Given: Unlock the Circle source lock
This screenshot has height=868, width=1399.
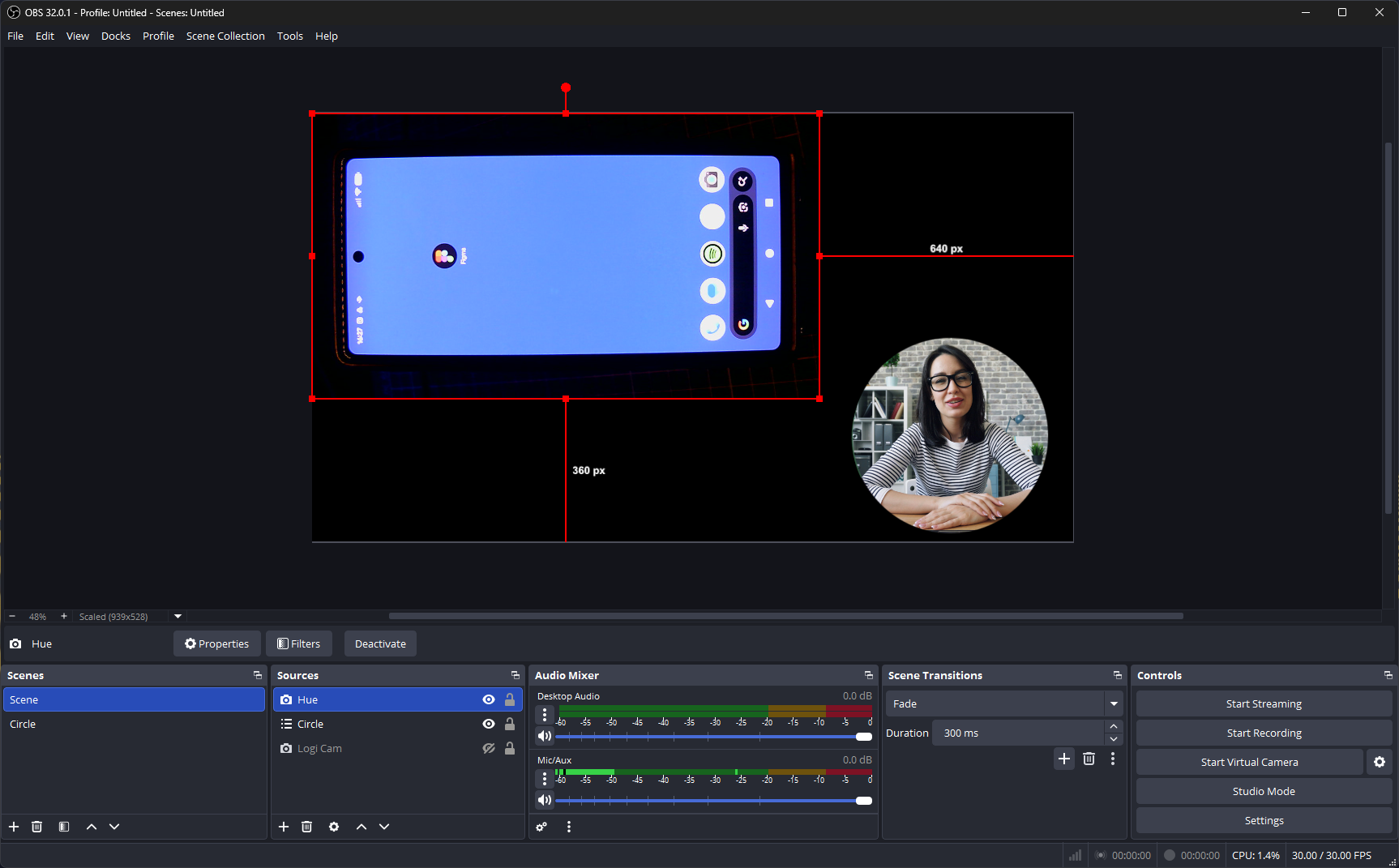Looking at the screenshot, I should pos(510,724).
